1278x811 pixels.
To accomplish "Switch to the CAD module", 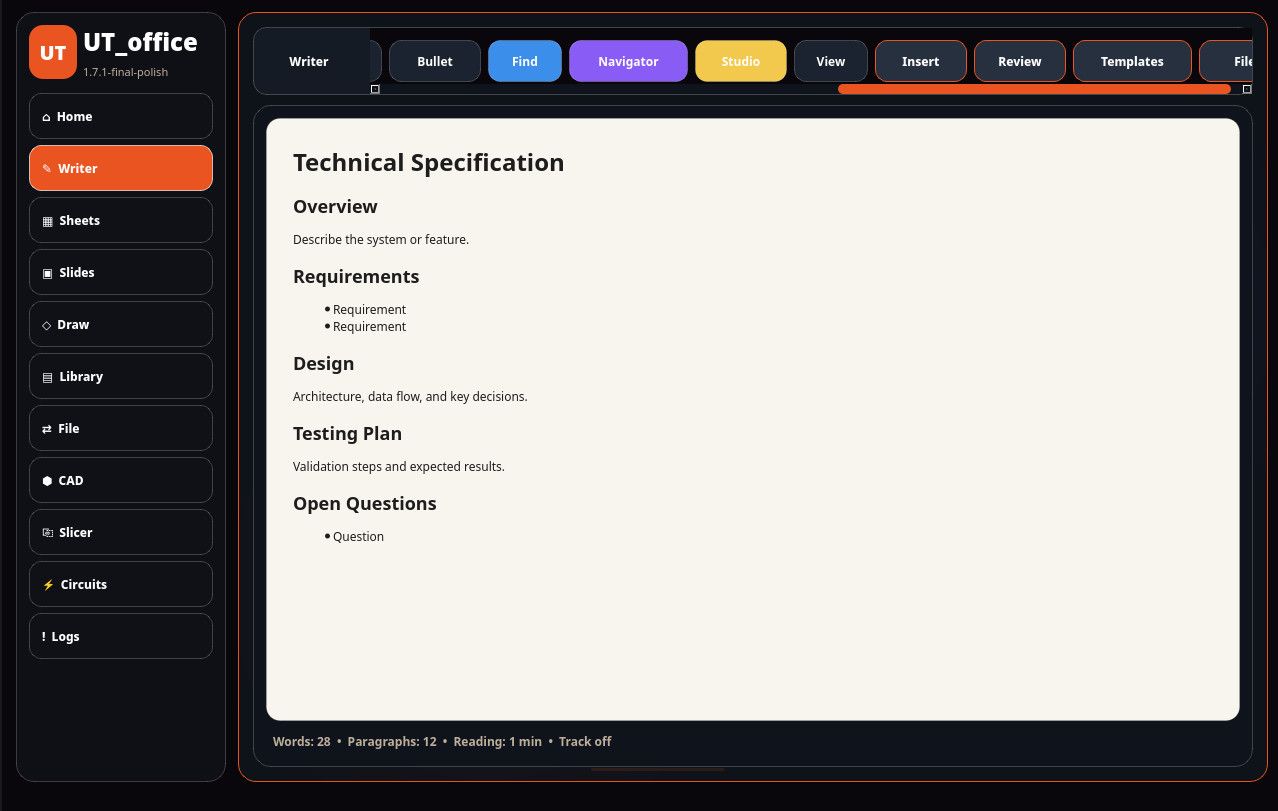I will (x=121, y=480).
